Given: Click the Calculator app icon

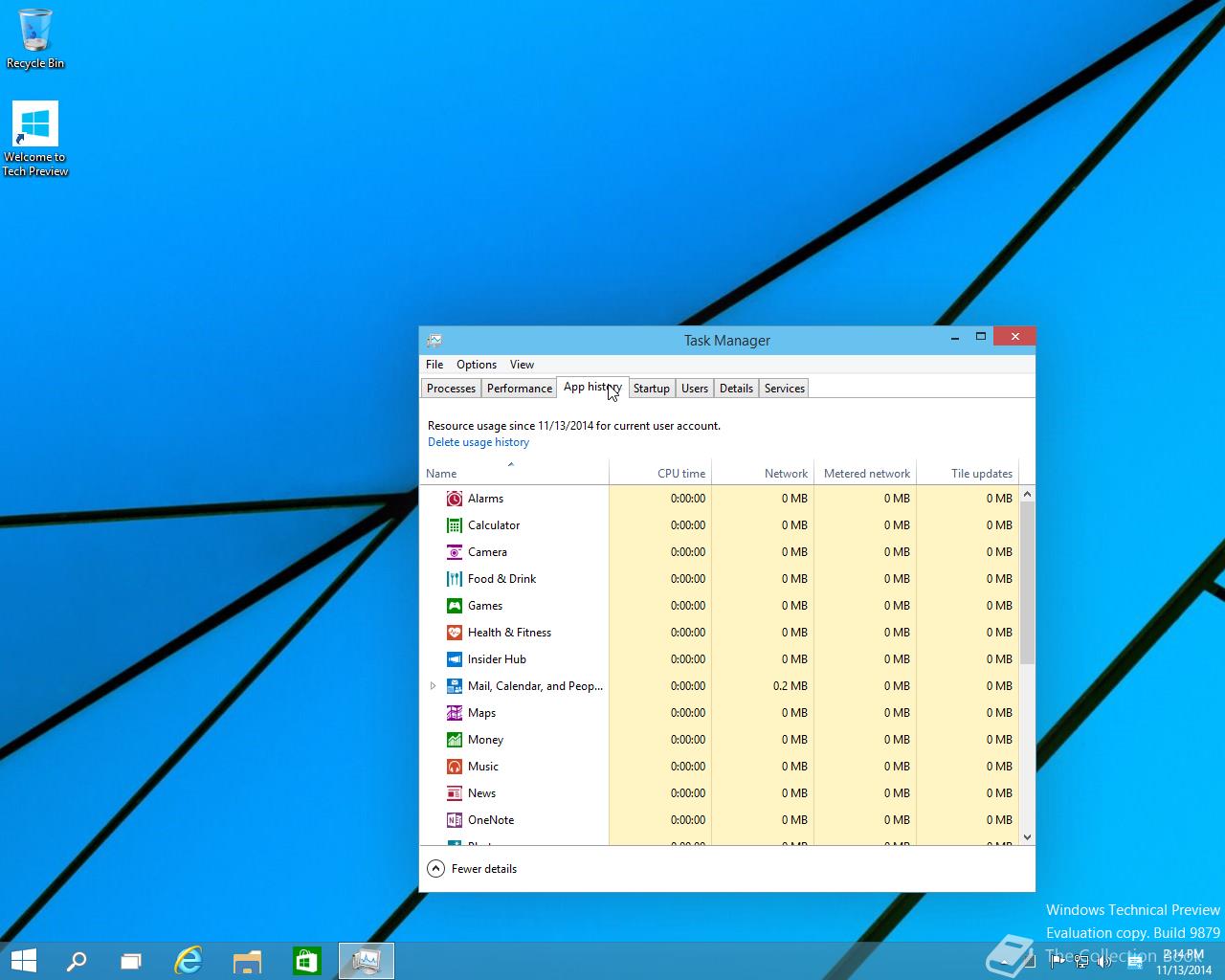Looking at the screenshot, I should [455, 525].
